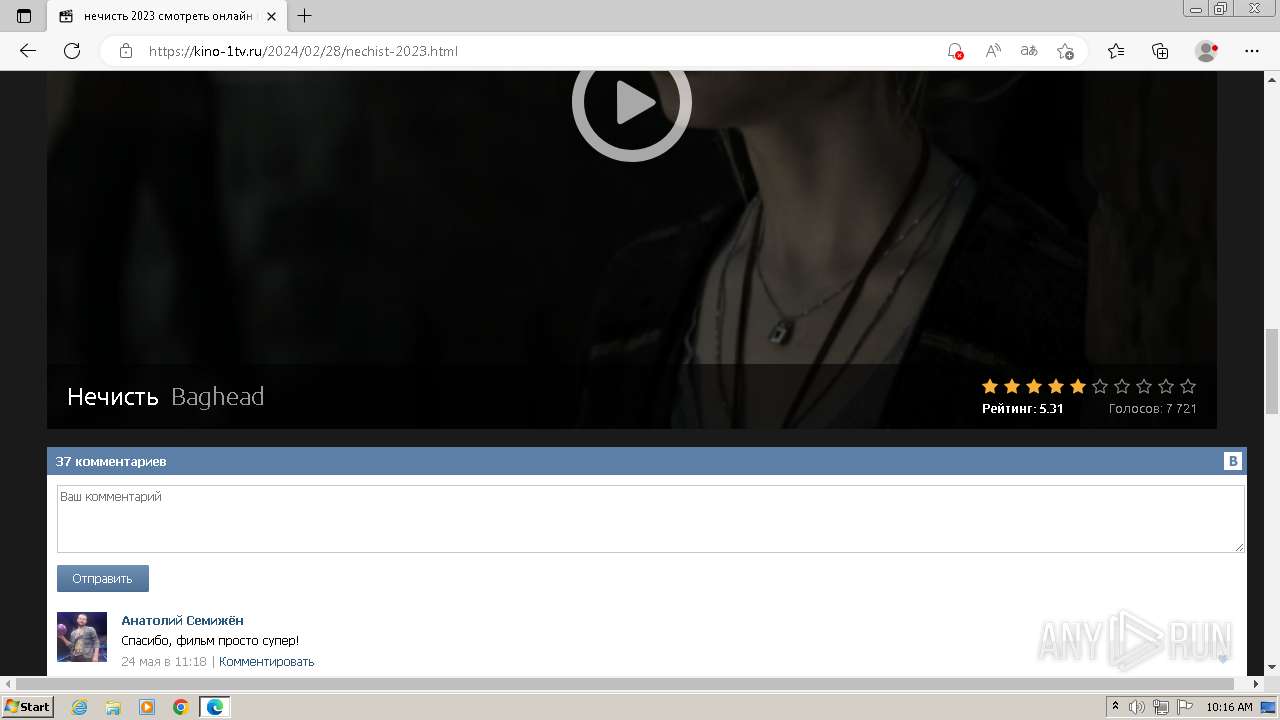Image resolution: width=1280 pixels, height=720 pixels.
Task: Open File Explorer from taskbar
Action: coord(113,707)
